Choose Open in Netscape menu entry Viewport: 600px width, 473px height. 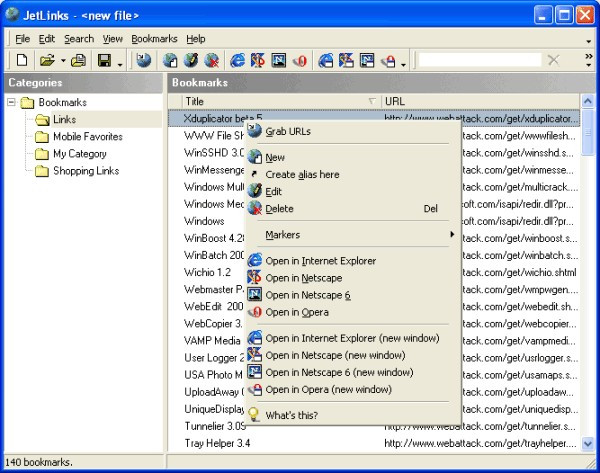coord(353,278)
